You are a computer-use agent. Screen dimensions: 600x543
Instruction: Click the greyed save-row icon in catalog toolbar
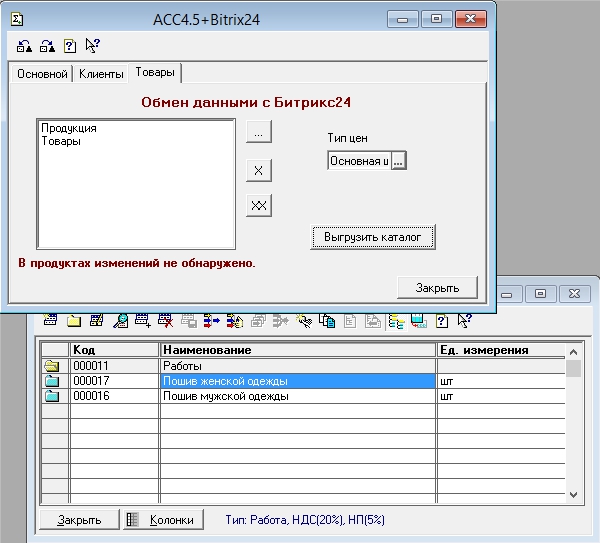189,321
